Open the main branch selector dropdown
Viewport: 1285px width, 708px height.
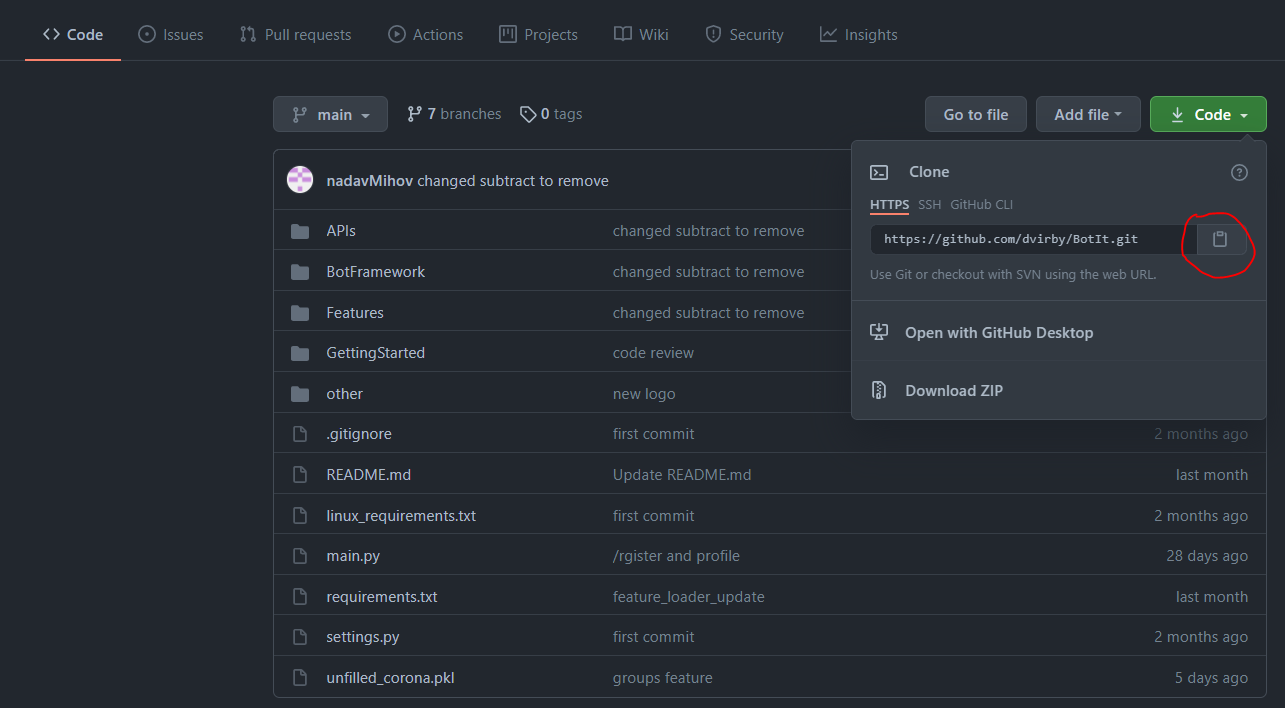(x=330, y=114)
